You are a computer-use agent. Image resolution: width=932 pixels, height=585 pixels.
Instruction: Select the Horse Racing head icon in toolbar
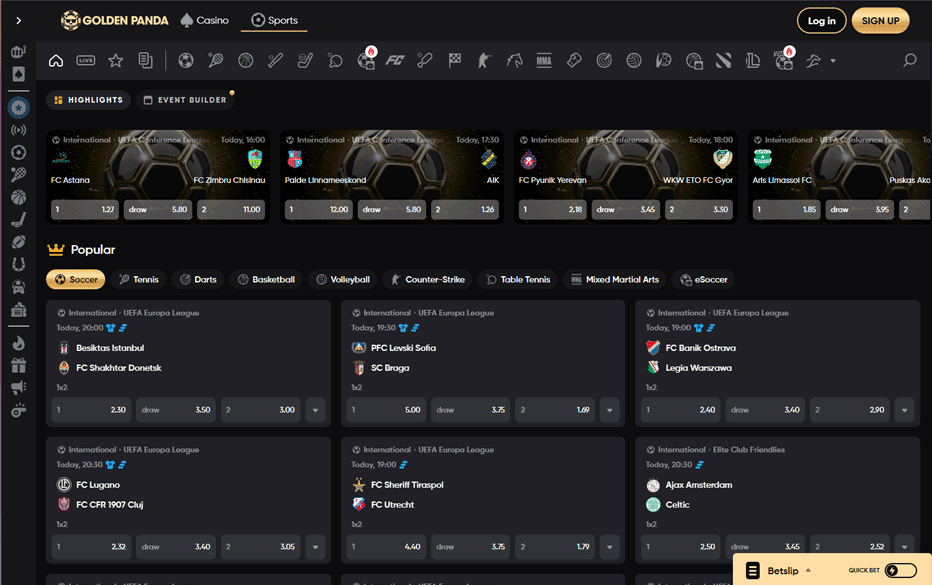tap(514, 61)
